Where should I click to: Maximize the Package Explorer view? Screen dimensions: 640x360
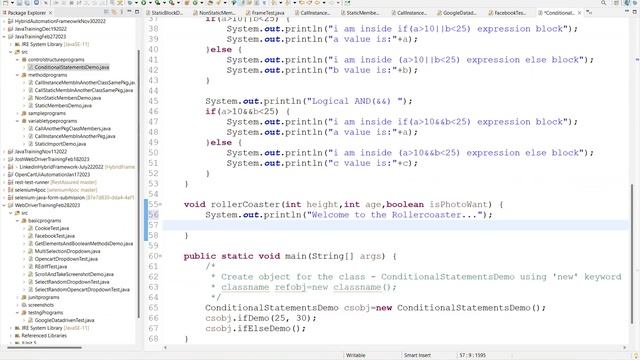137,12
